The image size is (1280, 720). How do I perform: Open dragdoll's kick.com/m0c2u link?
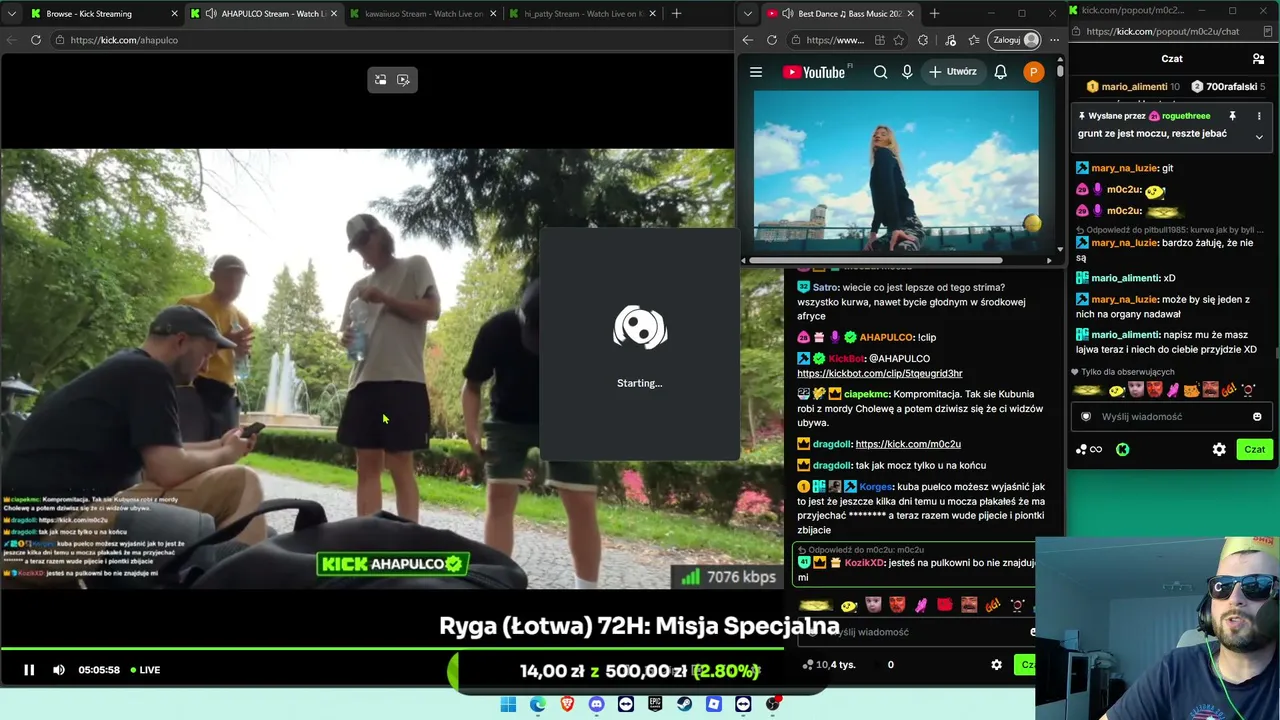908,444
